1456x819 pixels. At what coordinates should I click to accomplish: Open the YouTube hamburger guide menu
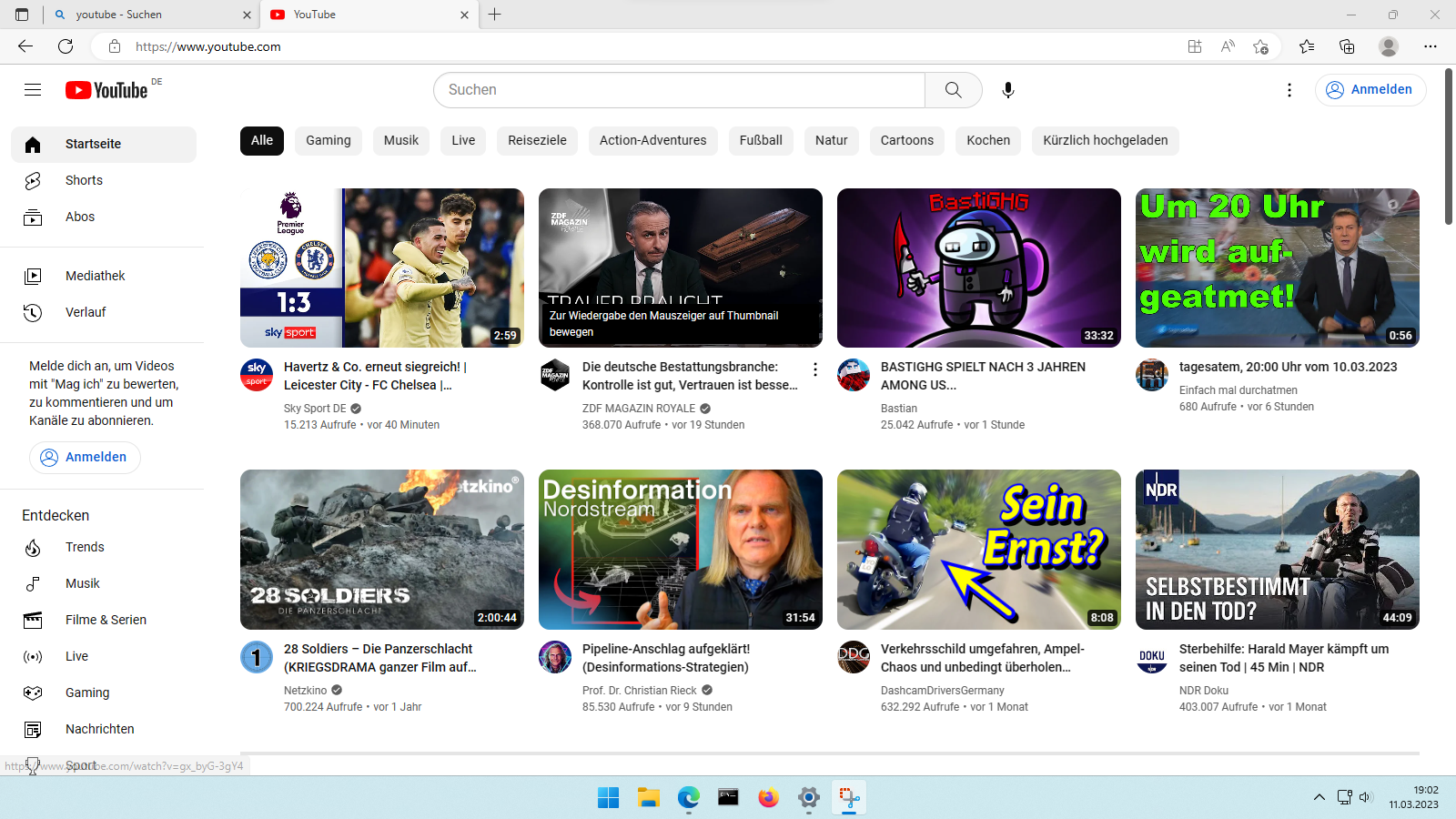(x=33, y=89)
